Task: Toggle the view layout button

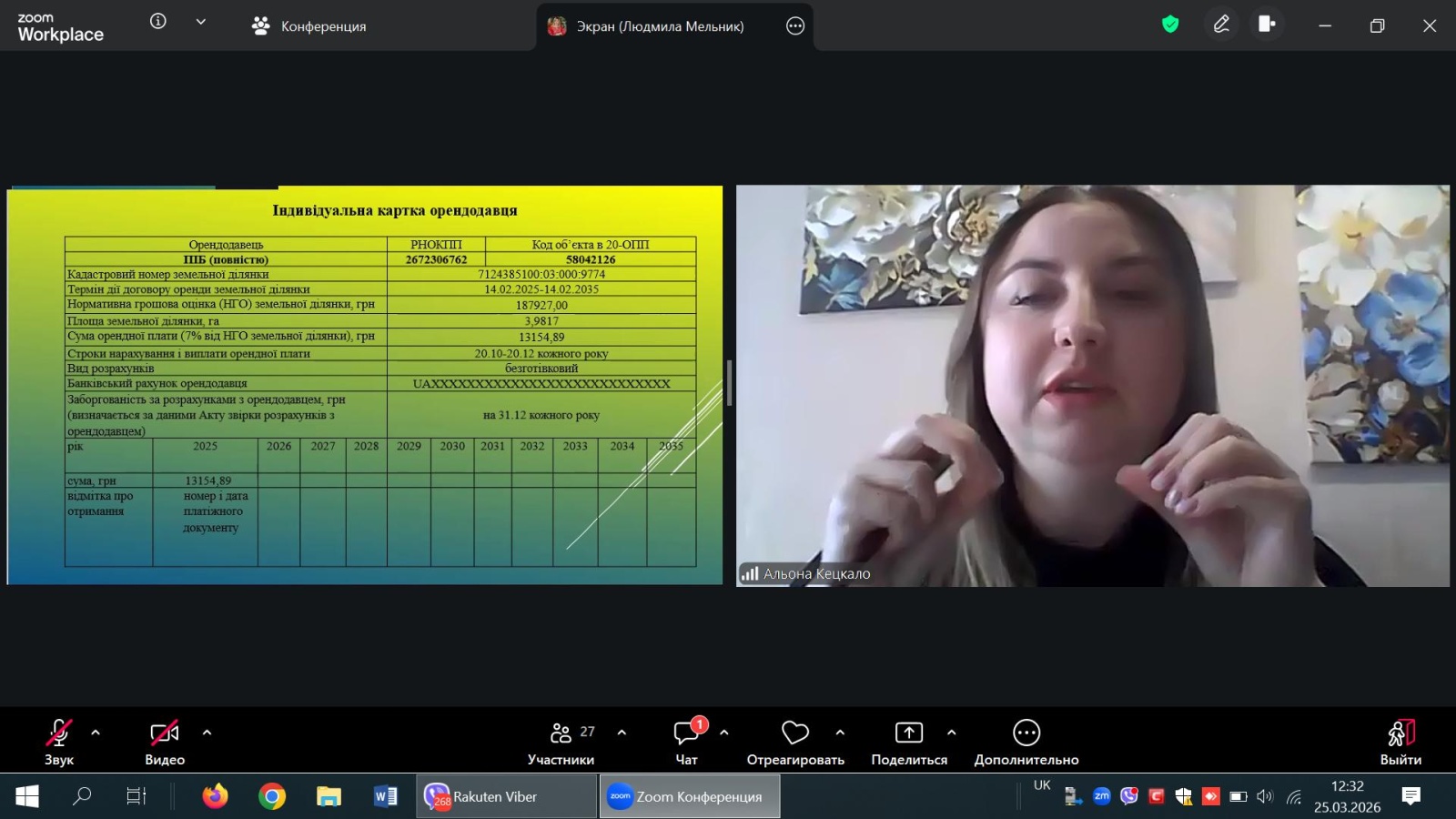Action: (1267, 25)
